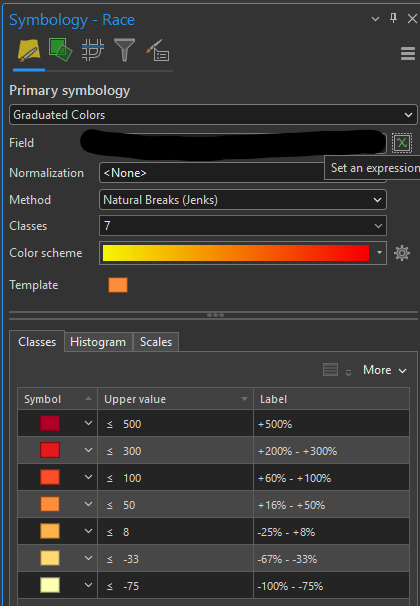The image size is (420, 606).
Task: Switch to the Scales tab
Action: coord(156,342)
